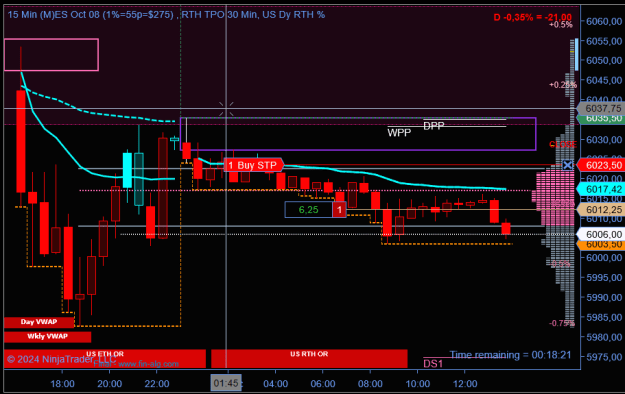Click the green 6035,50 price marker
625x394 pixels.
[601, 119]
